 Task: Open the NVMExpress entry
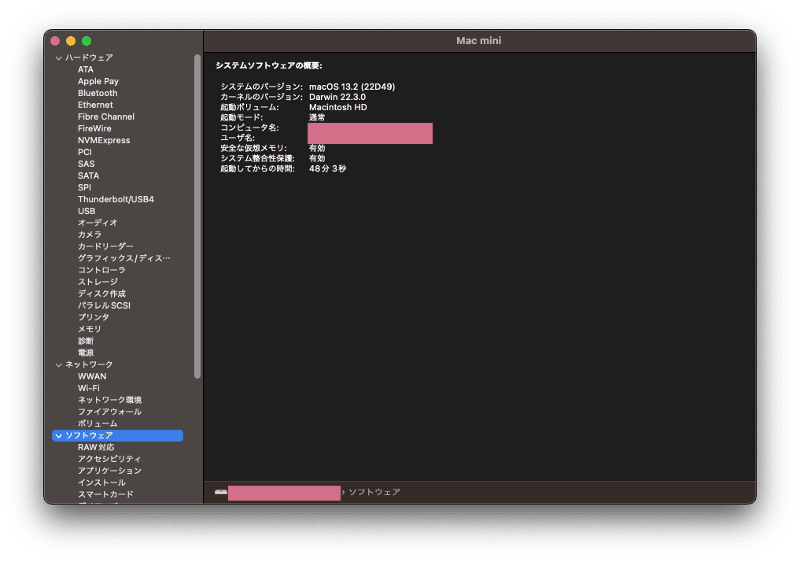pos(104,140)
